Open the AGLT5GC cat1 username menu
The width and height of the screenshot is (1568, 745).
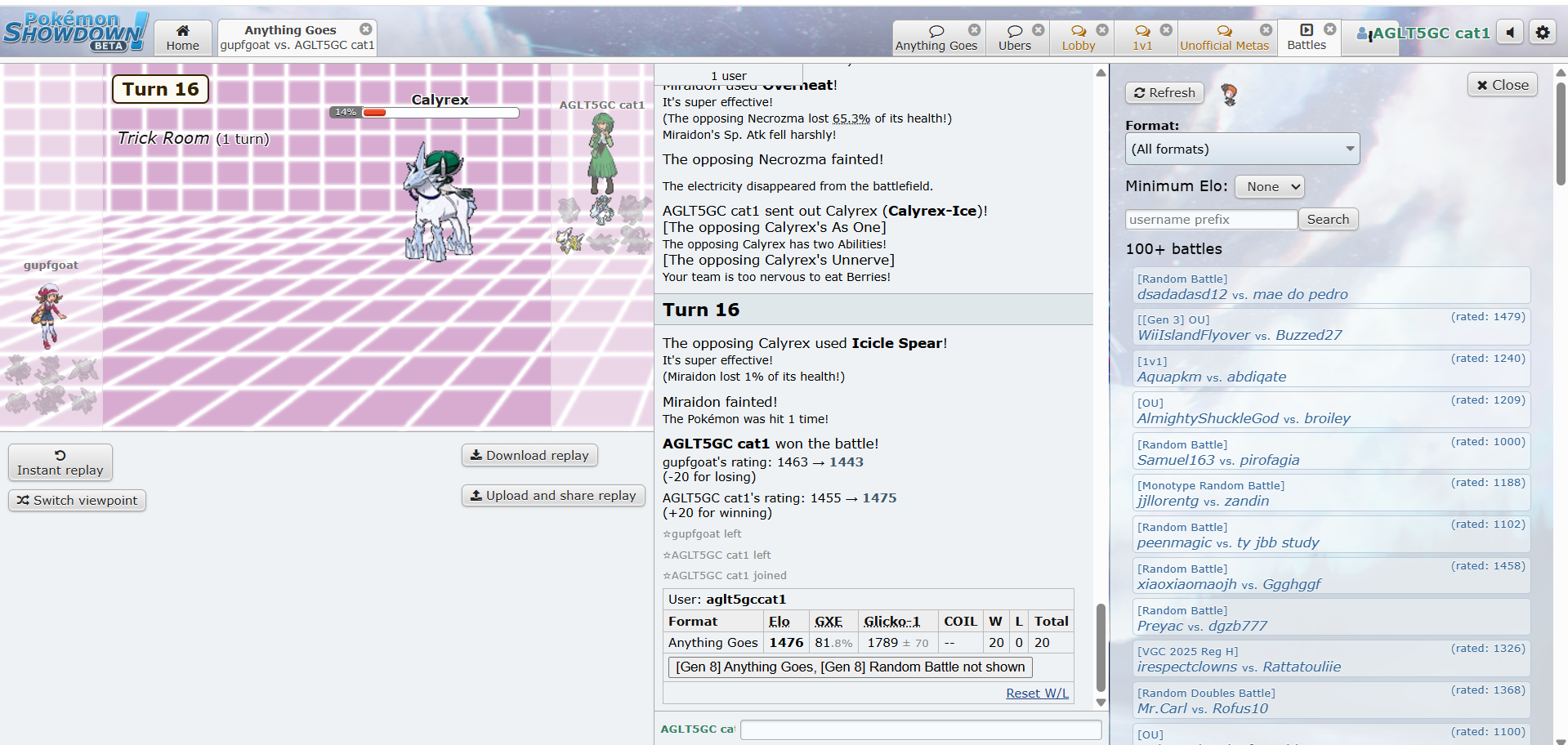(x=1423, y=33)
